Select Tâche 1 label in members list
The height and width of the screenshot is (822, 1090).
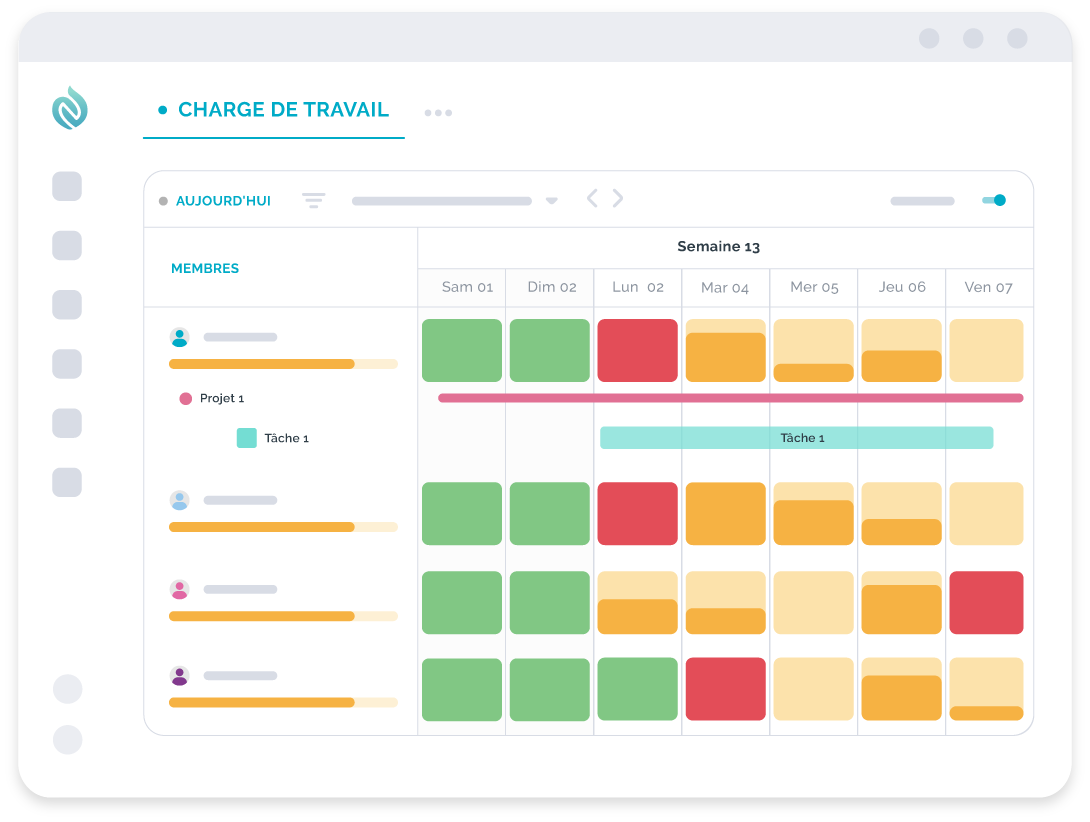[286, 438]
